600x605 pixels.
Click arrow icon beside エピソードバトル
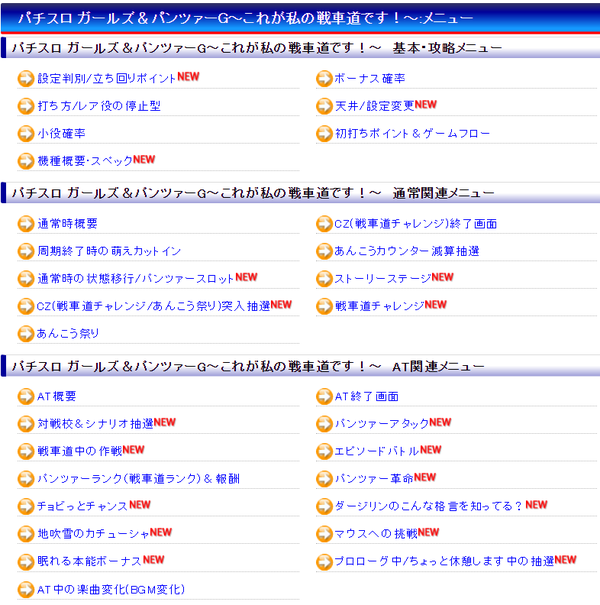click(x=324, y=451)
